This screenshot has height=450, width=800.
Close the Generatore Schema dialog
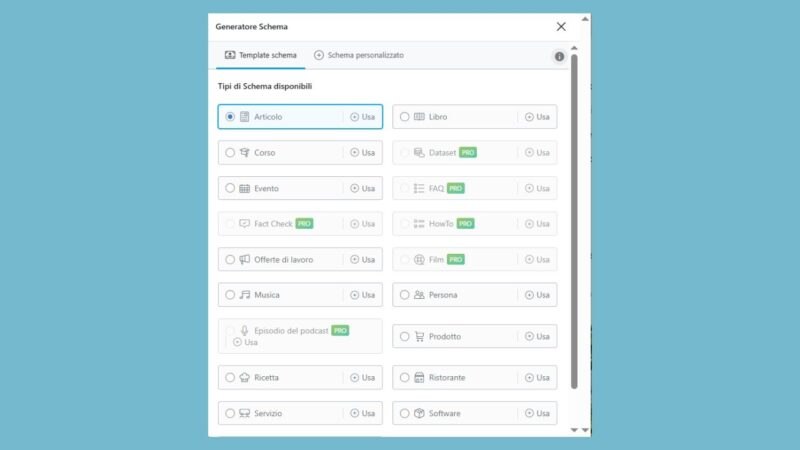point(561,27)
